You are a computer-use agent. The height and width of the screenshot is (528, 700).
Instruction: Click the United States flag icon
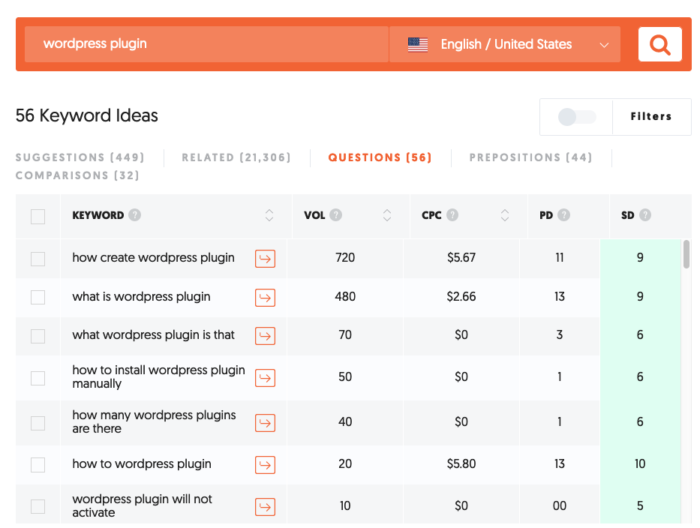tap(417, 45)
